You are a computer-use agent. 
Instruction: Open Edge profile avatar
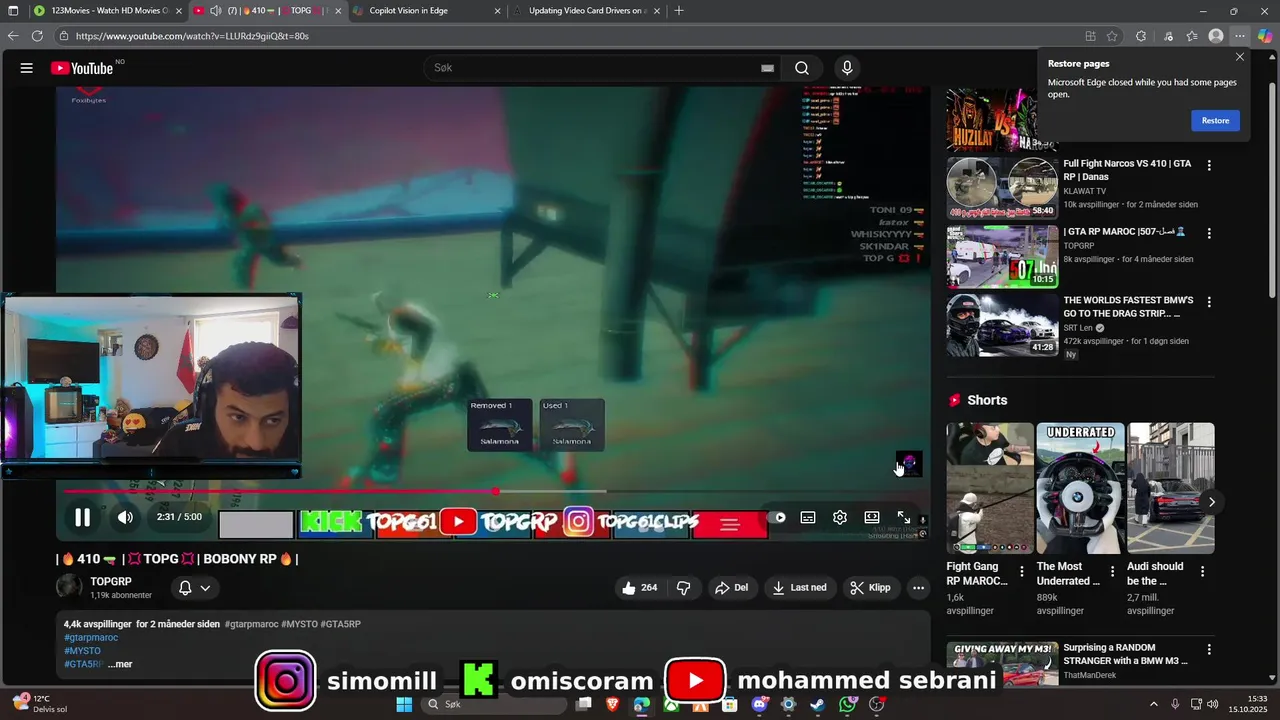(x=1216, y=36)
